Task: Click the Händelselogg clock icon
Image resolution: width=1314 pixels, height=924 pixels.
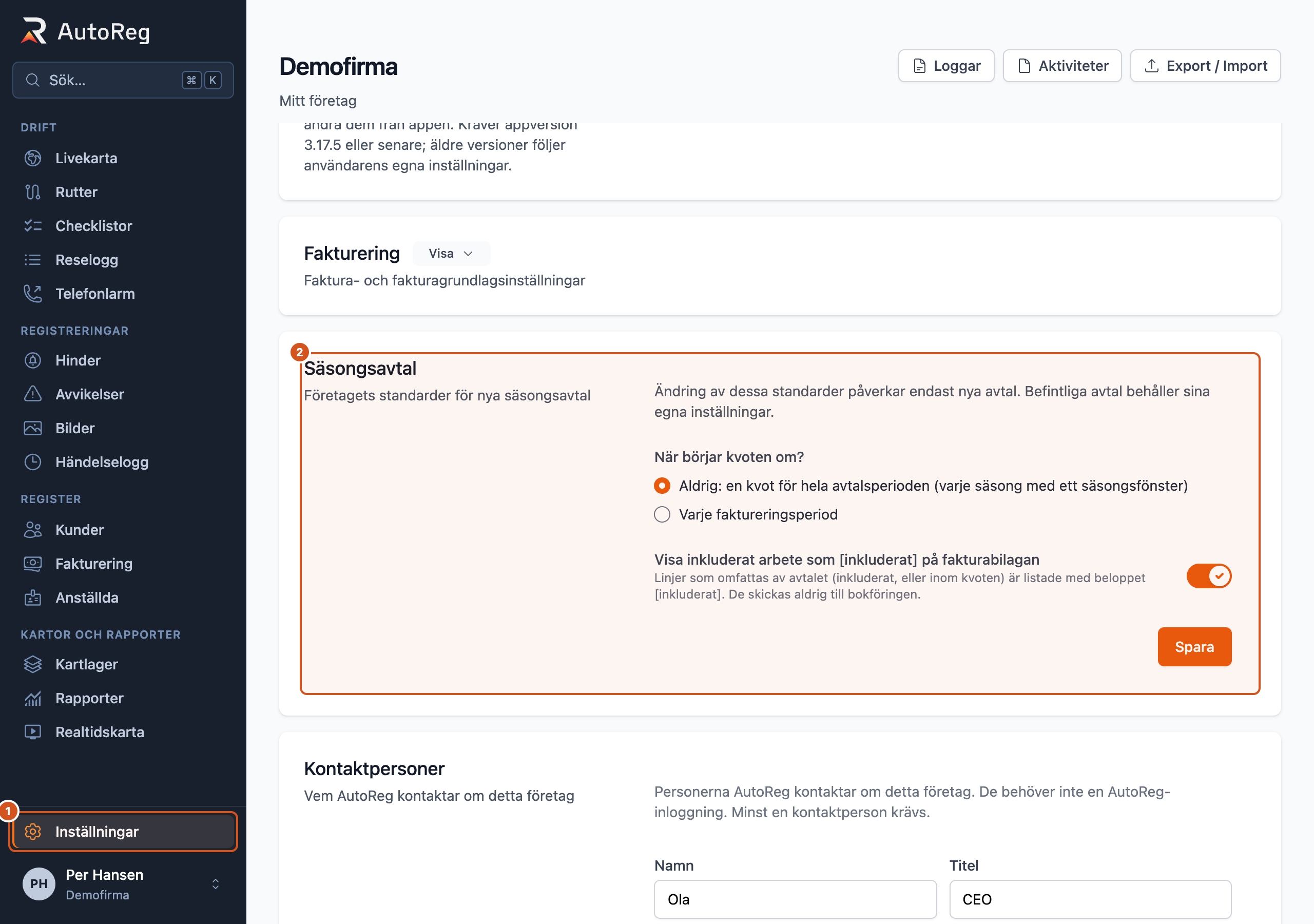Action: pyautogui.click(x=33, y=462)
